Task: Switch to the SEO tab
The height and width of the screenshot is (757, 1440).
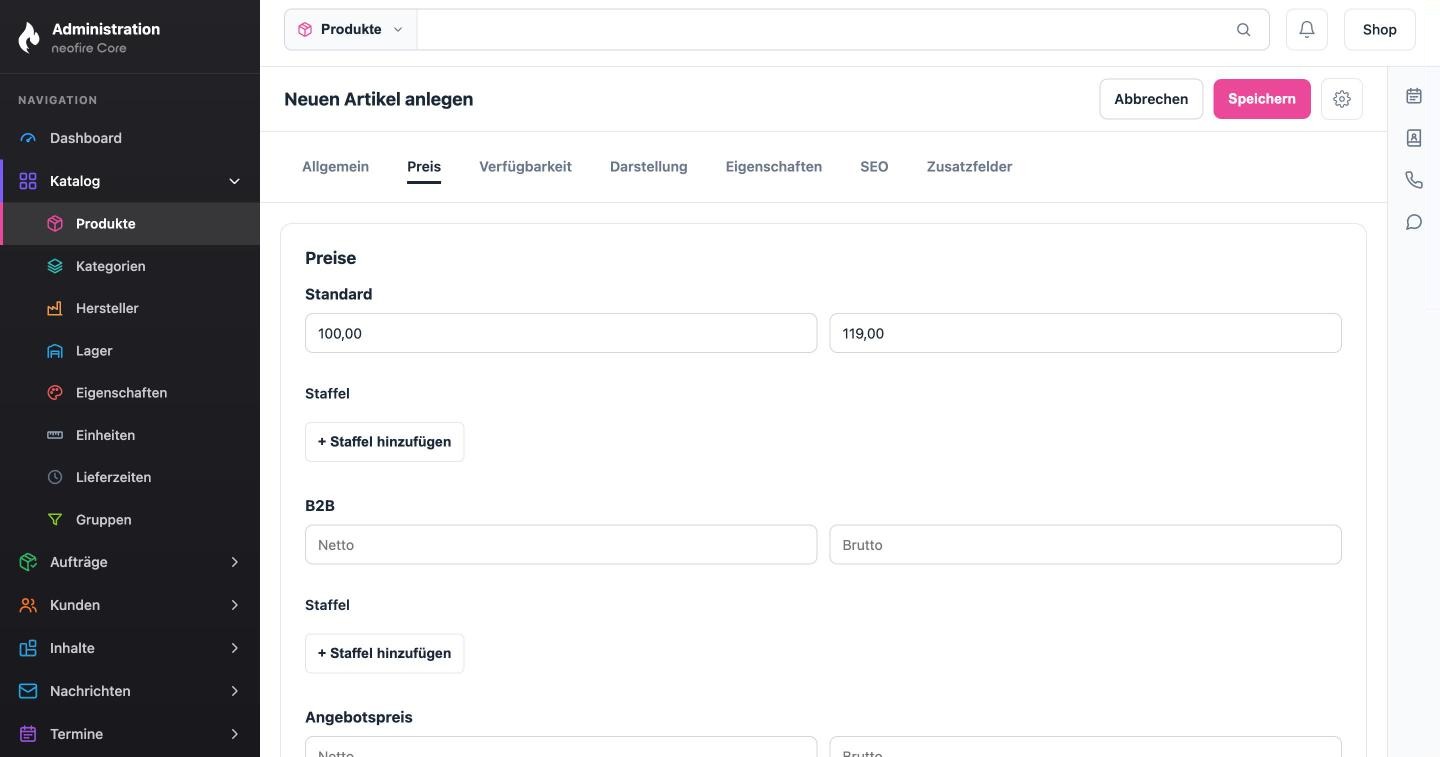Action: click(x=874, y=167)
